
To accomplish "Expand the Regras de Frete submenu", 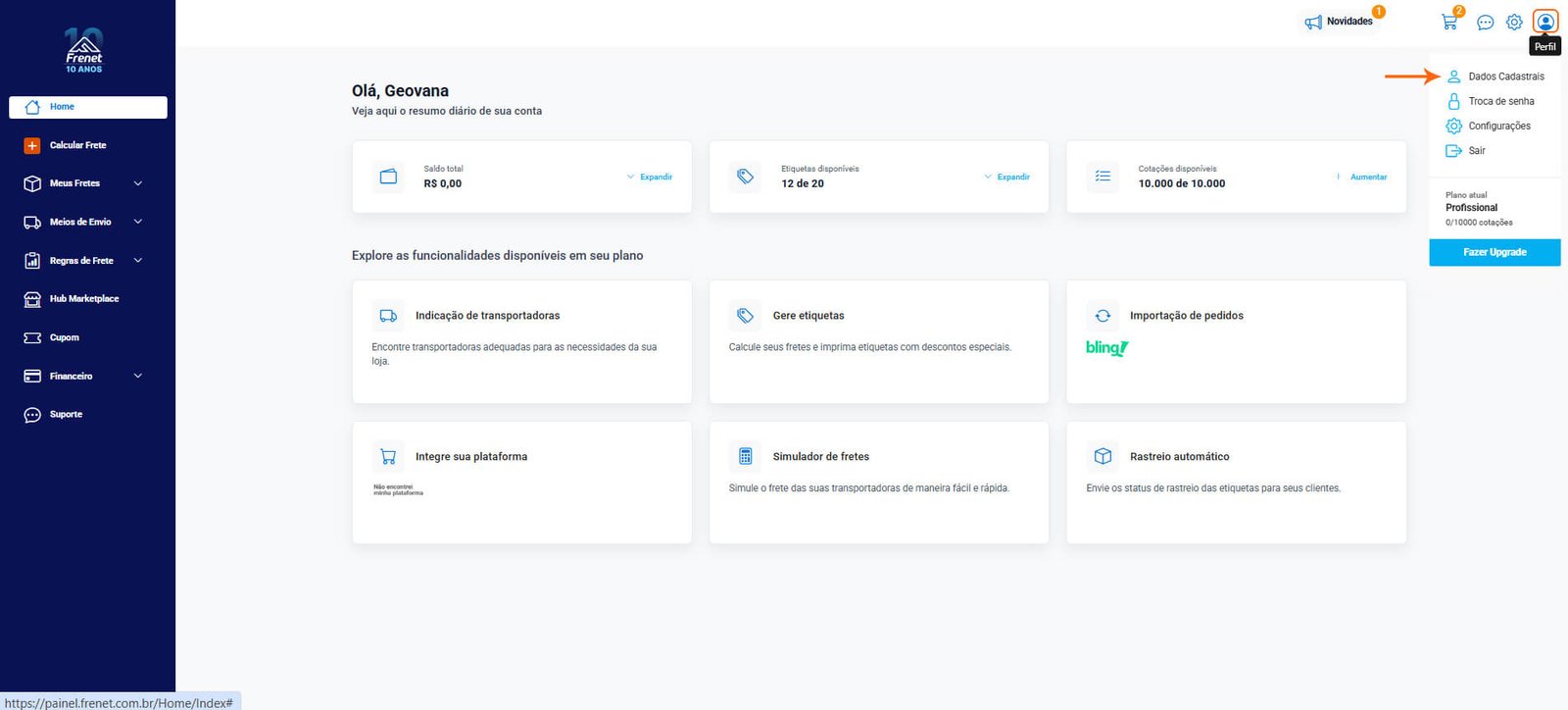I will (137, 261).
